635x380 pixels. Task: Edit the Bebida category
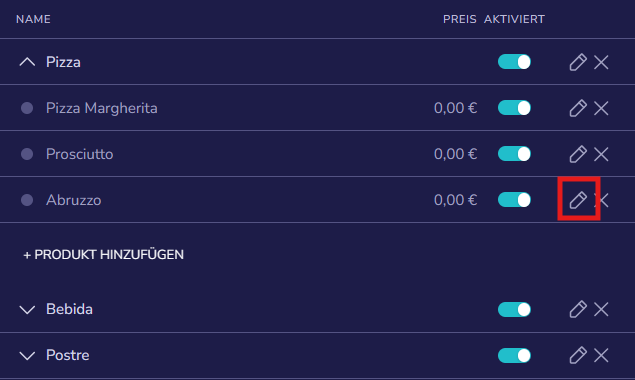click(578, 309)
